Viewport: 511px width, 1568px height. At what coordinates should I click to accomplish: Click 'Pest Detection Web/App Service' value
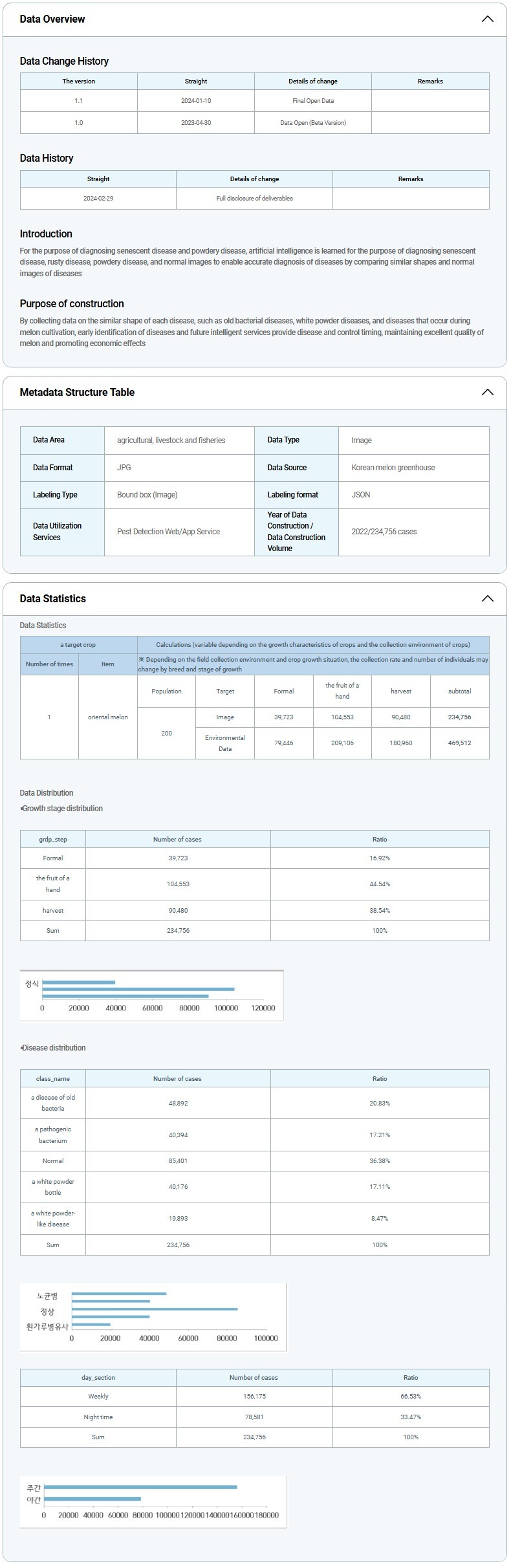point(168,532)
